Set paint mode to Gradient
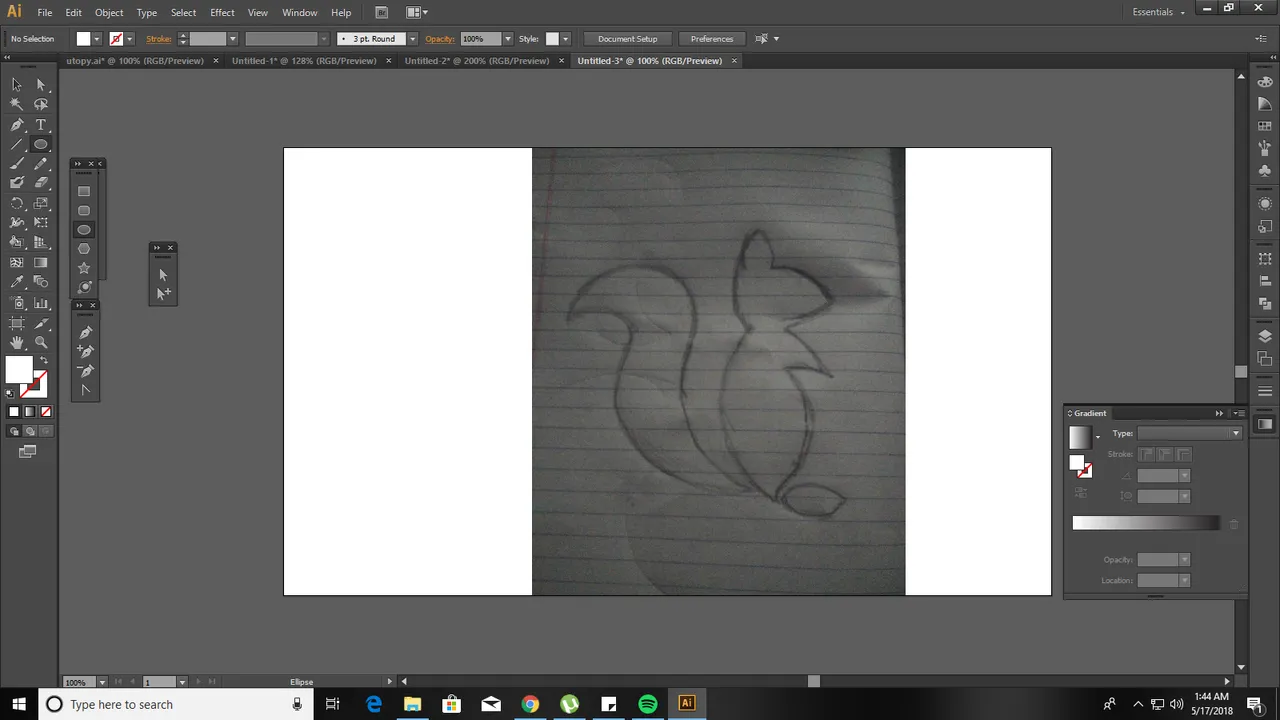Screen dimensions: 1280x720 (x=30, y=412)
